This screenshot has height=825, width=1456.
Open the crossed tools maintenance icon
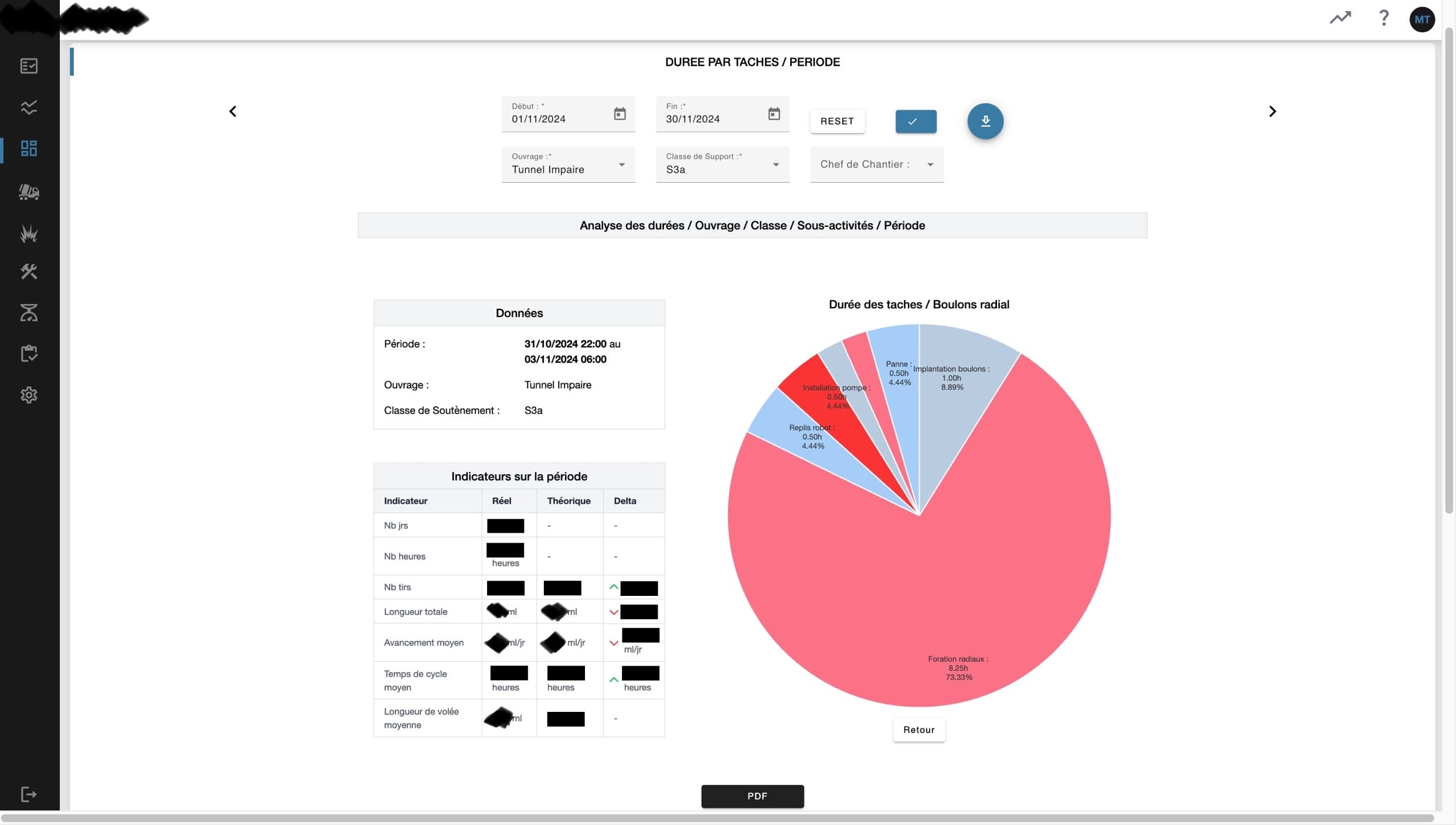(x=29, y=271)
